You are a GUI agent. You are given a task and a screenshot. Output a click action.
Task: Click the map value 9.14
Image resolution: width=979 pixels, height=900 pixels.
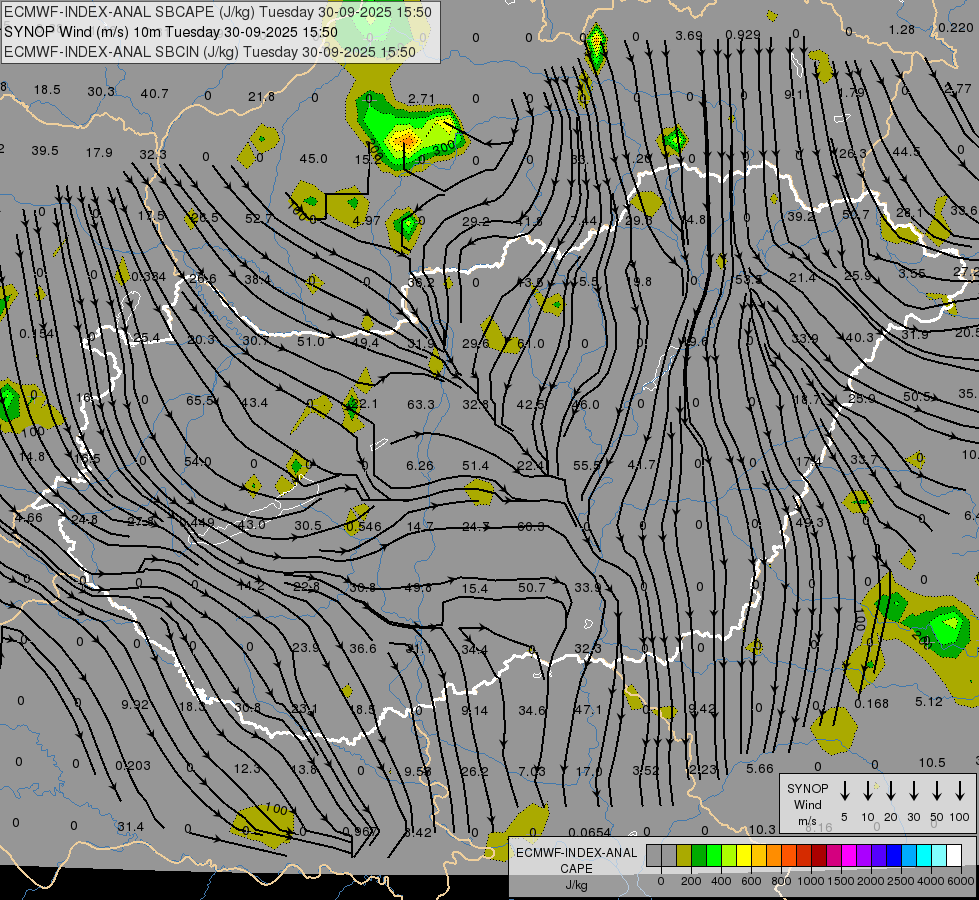pos(475,711)
